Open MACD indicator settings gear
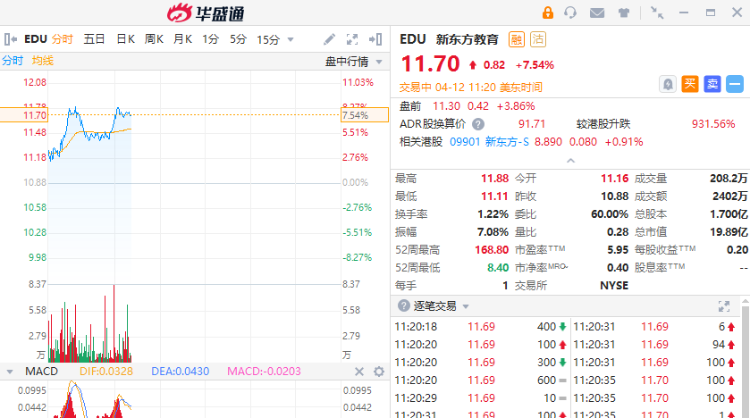The width and height of the screenshot is (750, 418). click(x=379, y=371)
